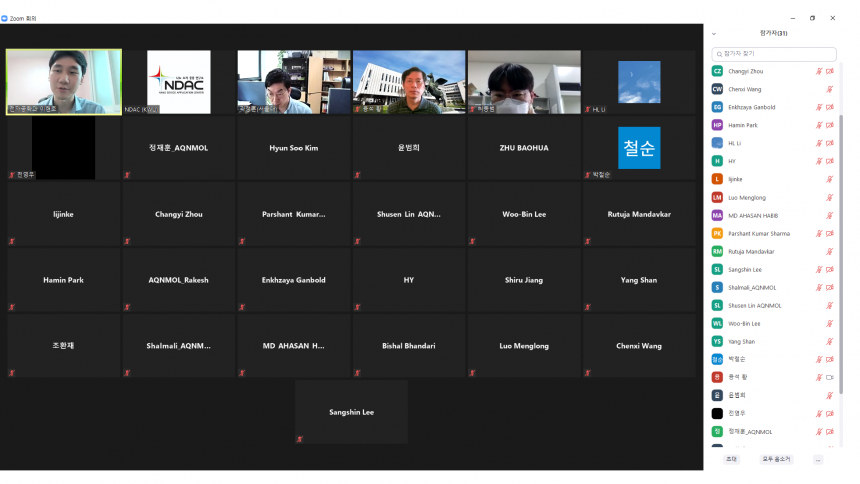The width and height of the screenshot is (860, 484).
Task: Open more options ellipsis at panel bottom
Action: (x=818, y=459)
